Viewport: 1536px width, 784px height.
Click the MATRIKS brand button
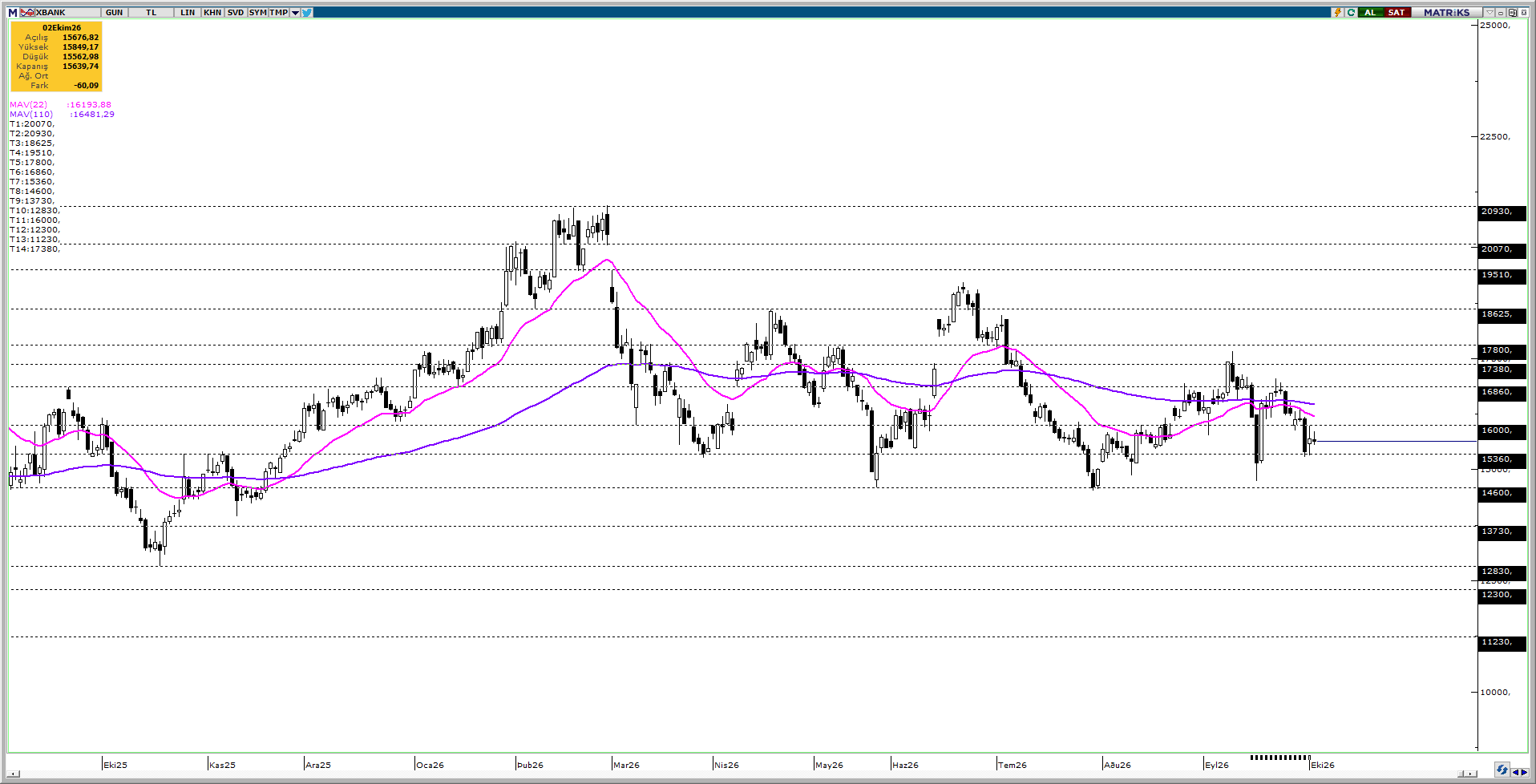[1446, 12]
